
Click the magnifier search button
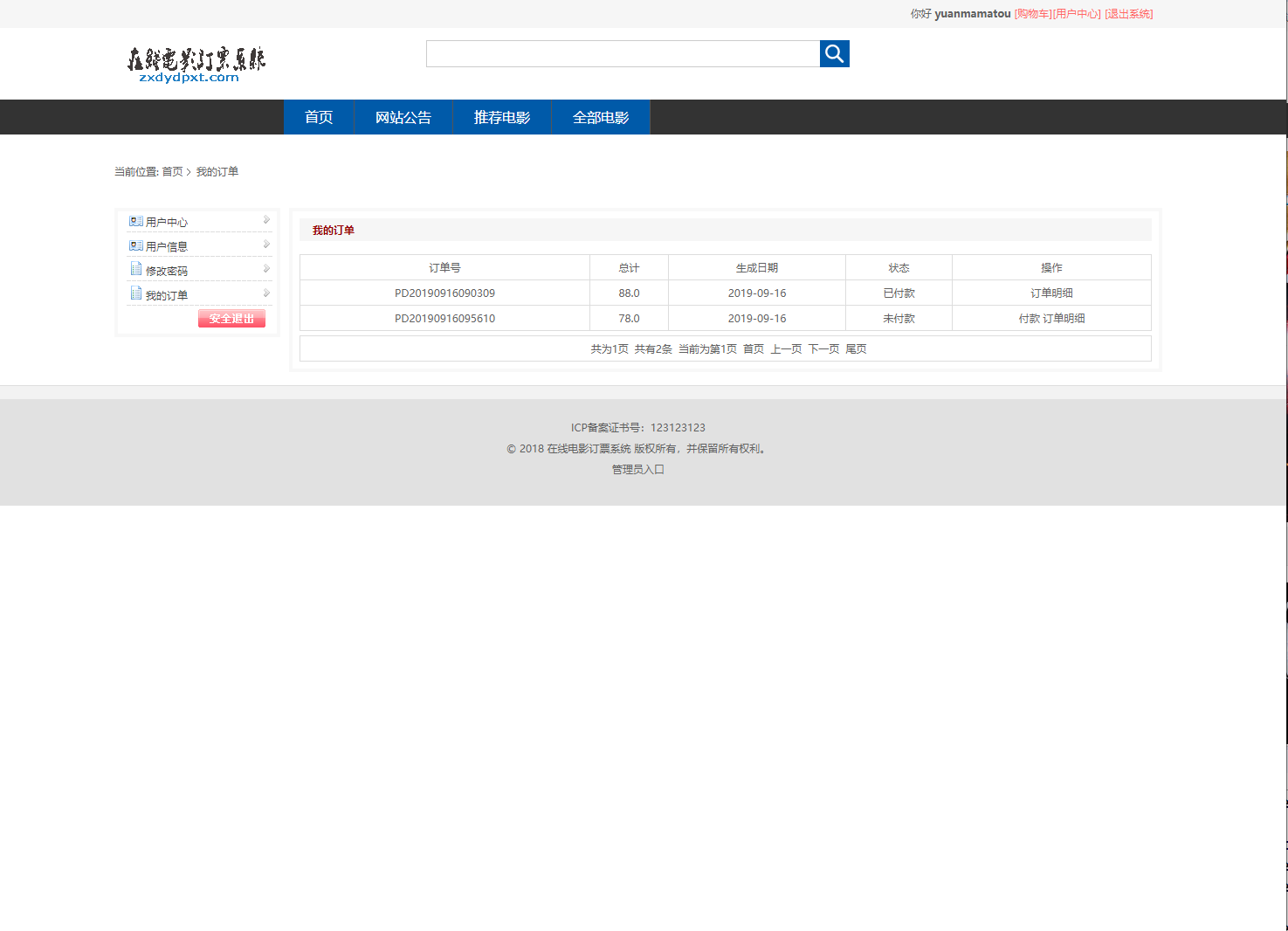(834, 54)
